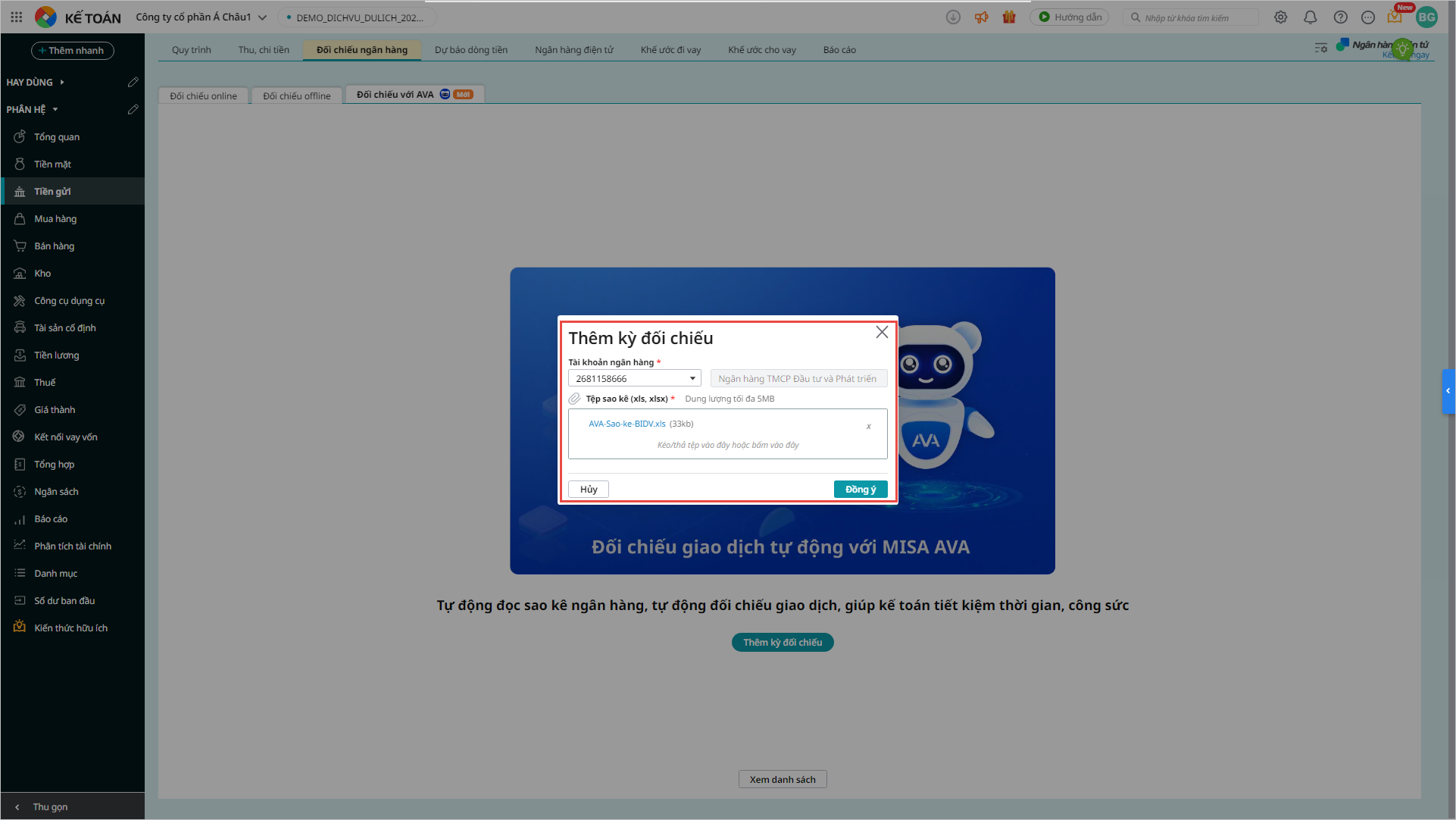Collapse the sidebar with Thu gọn
Screen dimensions: 1456x820
pyautogui.click(x=73, y=806)
